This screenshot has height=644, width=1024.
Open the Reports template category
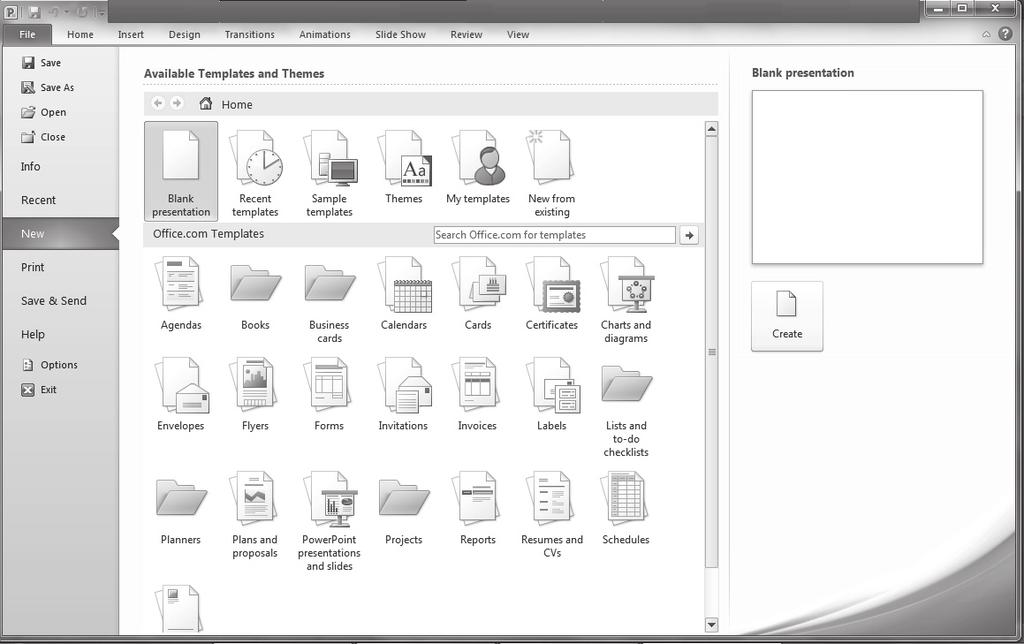click(x=477, y=508)
